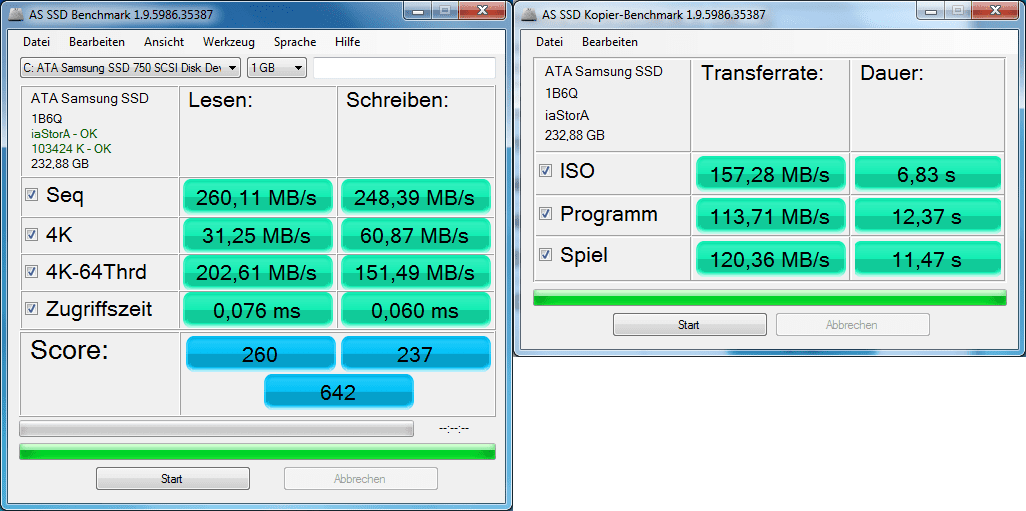Click Abbrechen in Kopier-Benchmark window

coord(853,325)
